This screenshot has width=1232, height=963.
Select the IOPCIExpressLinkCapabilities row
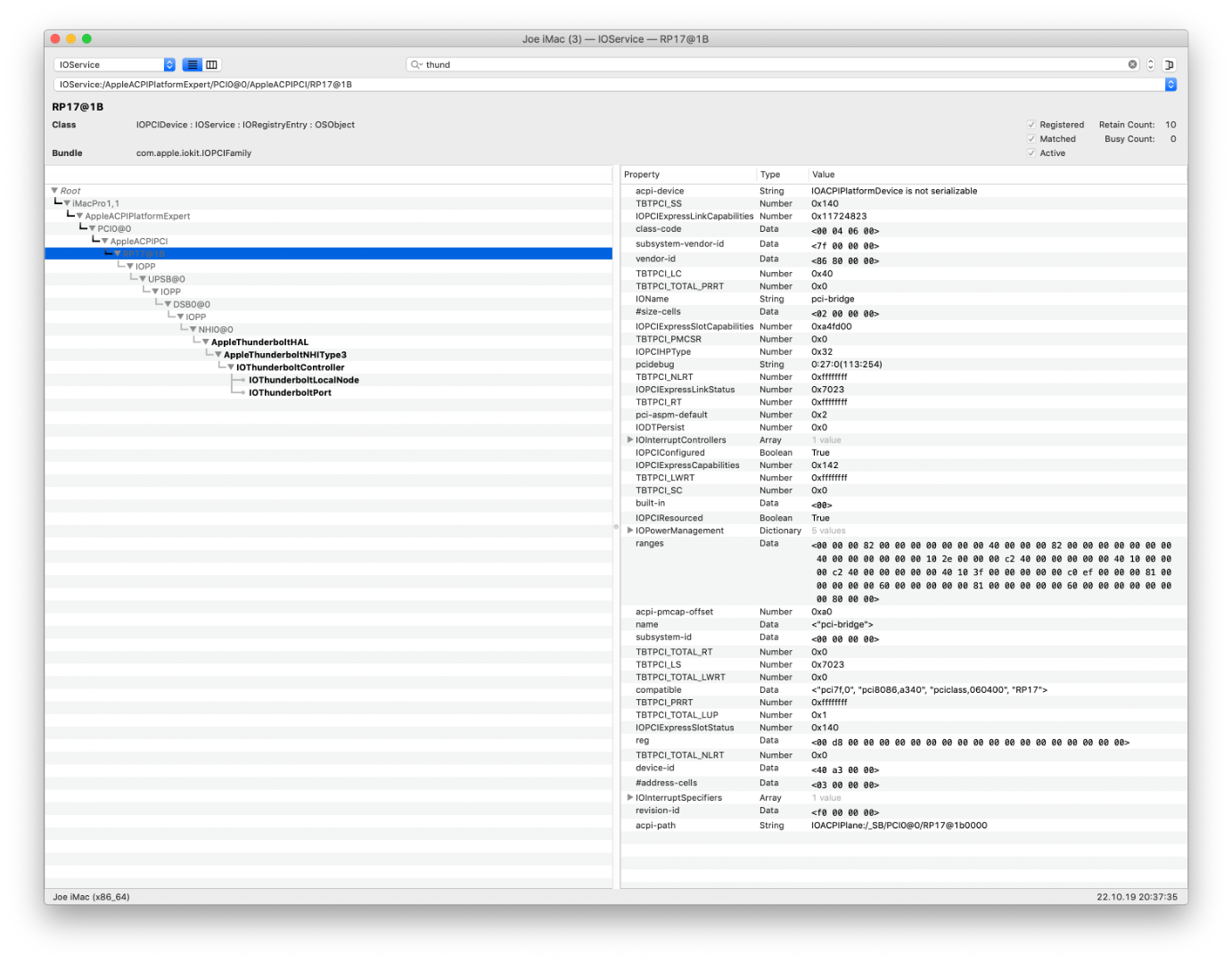(903, 216)
